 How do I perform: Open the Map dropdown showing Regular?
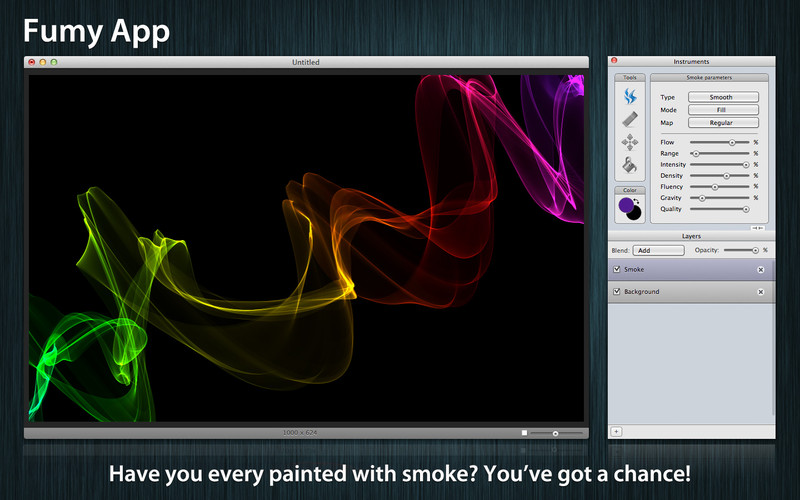(723, 122)
